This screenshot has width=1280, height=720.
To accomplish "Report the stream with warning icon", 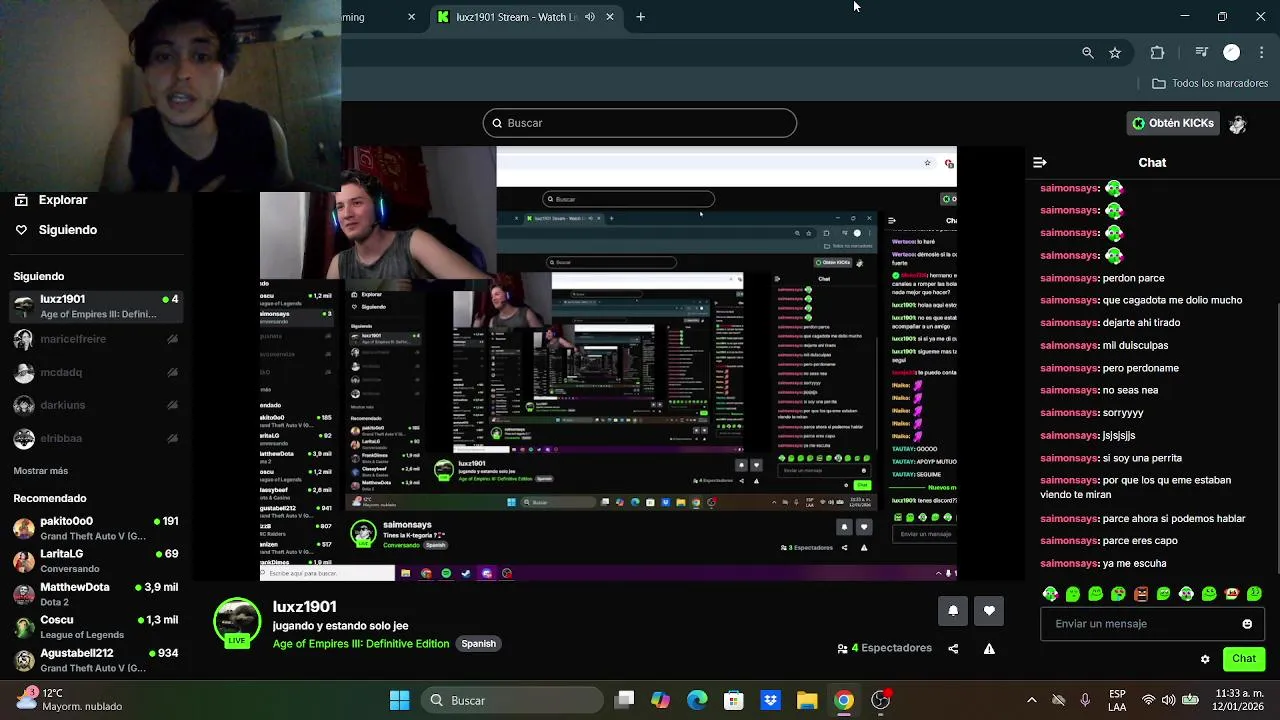I will tap(989, 648).
